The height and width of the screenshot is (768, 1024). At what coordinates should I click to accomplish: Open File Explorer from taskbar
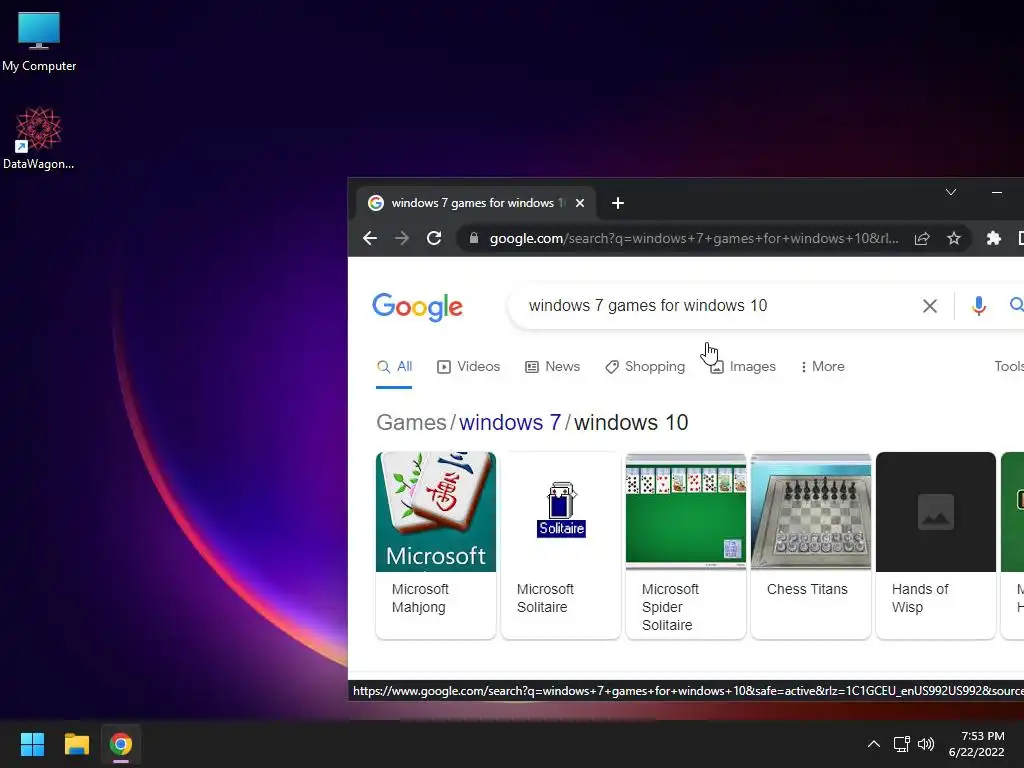(x=76, y=744)
